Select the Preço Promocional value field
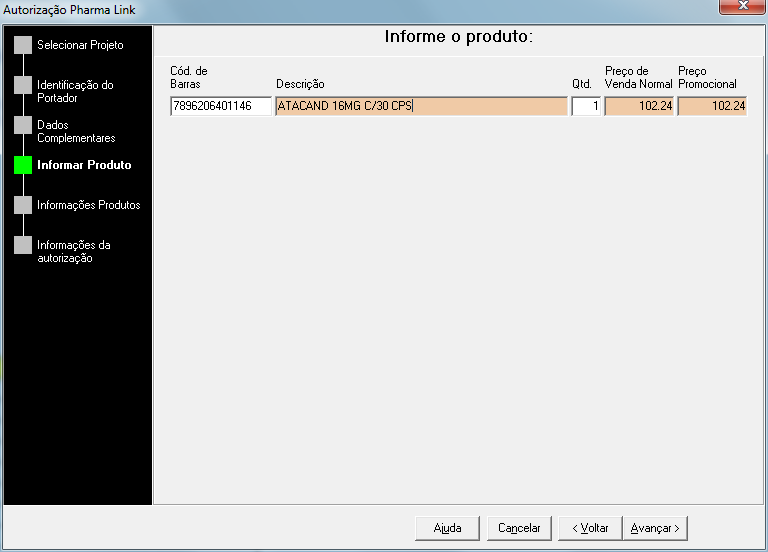This screenshot has height=552, width=768. tap(712, 106)
